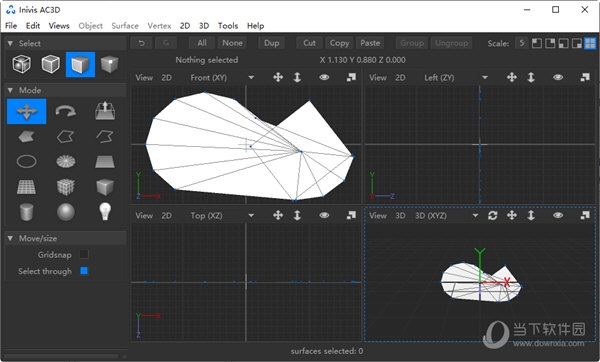Open View menu of Front (XY) pane
This screenshot has width=600, height=362.
144,78
